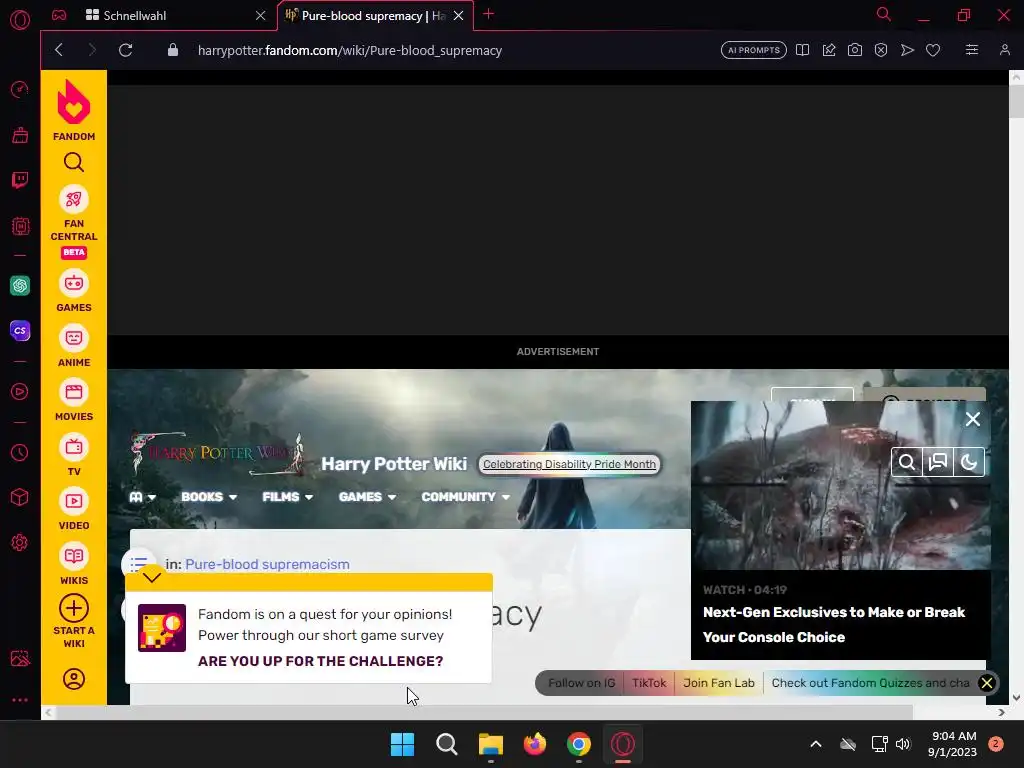Toggle dark theme moon icon

[968, 462]
